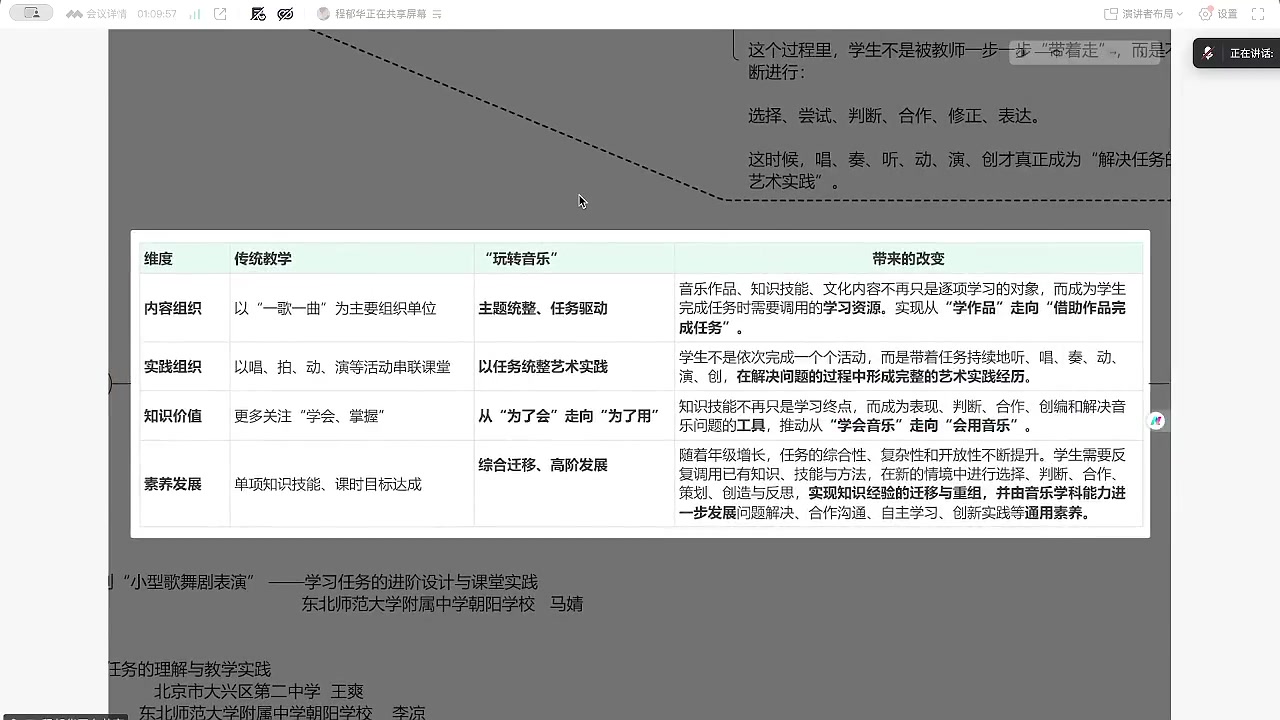Click the settings gear icon

pos(1205,14)
